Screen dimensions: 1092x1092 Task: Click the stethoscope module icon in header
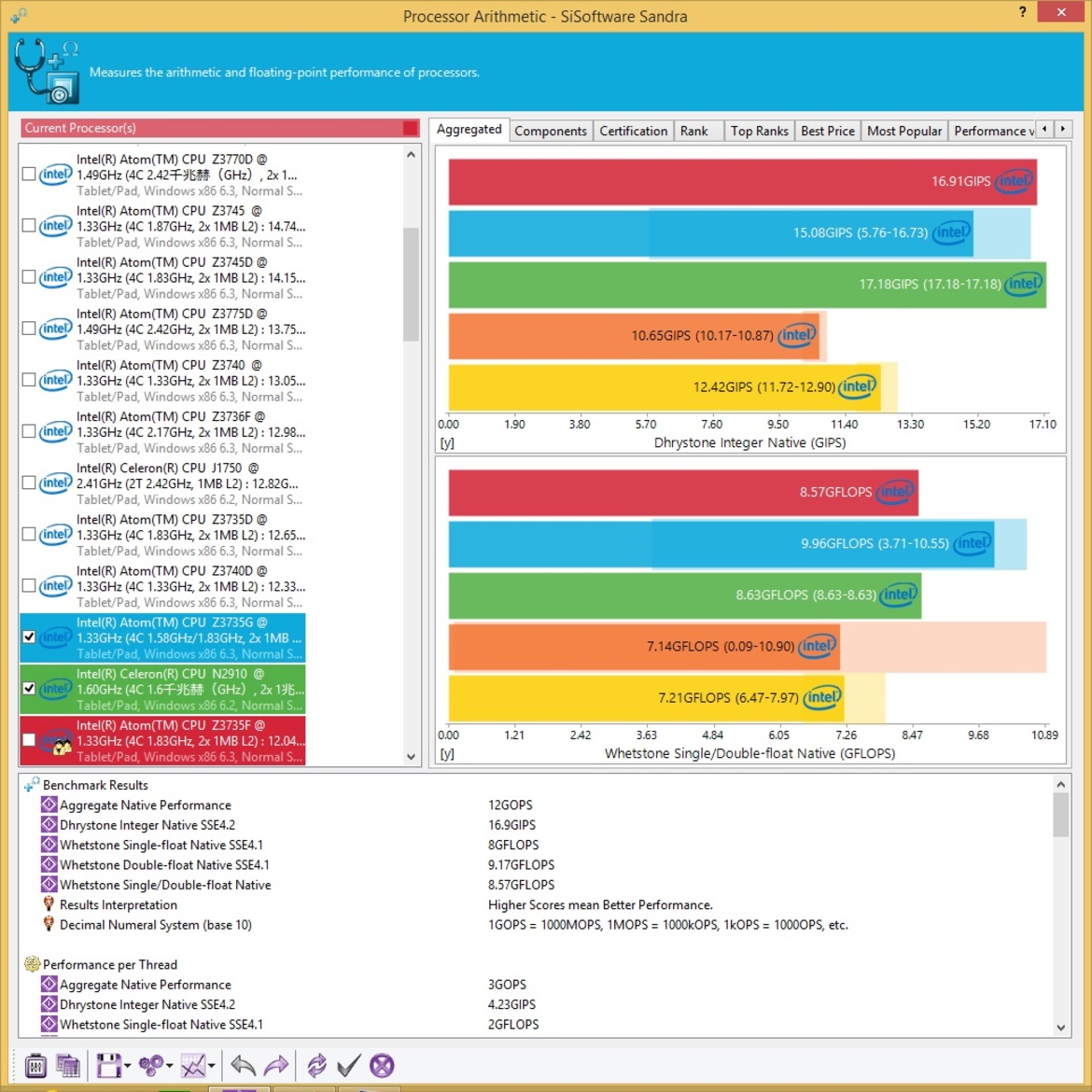[x=48, y=71]
